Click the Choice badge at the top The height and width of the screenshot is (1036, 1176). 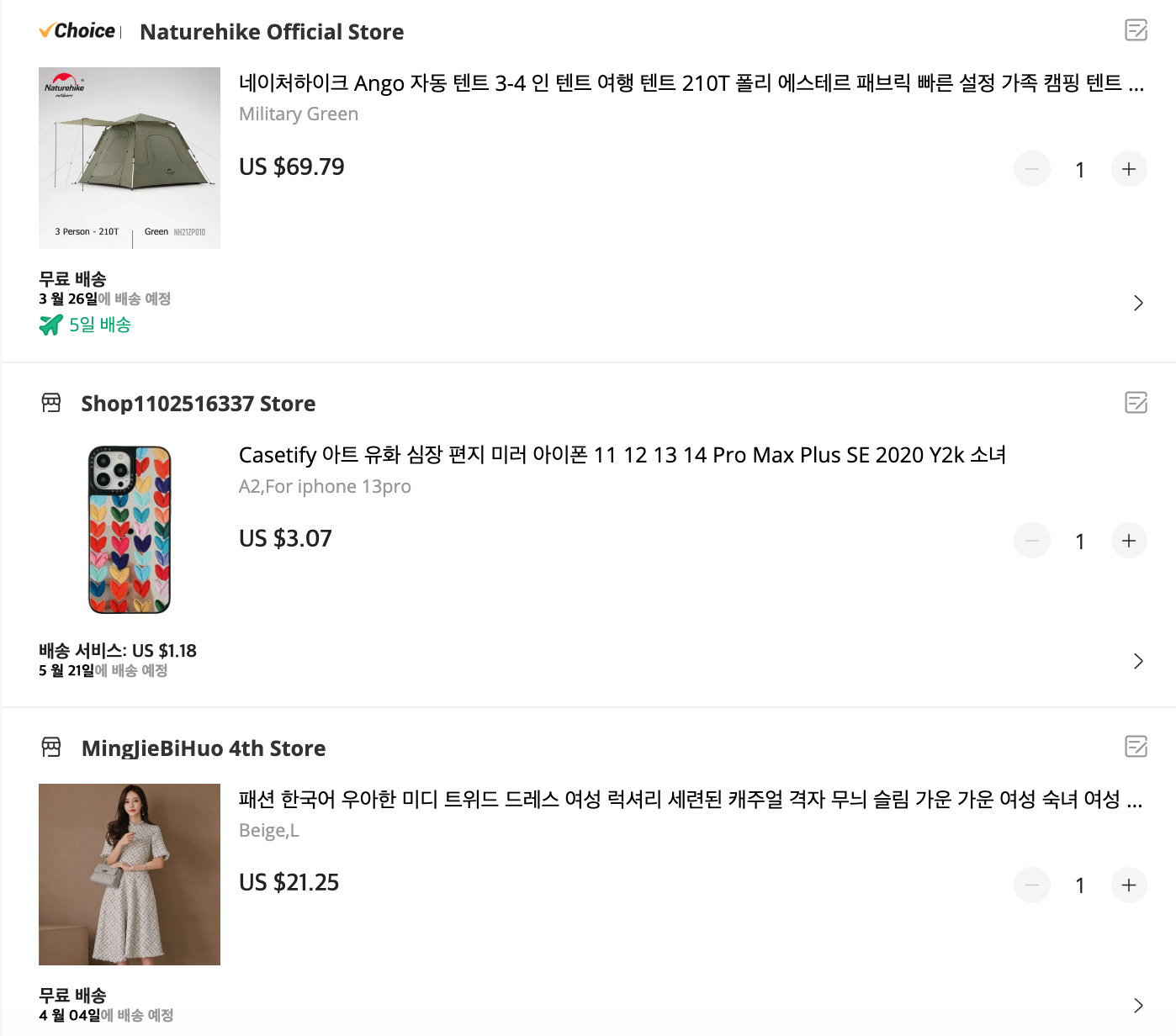77,30
